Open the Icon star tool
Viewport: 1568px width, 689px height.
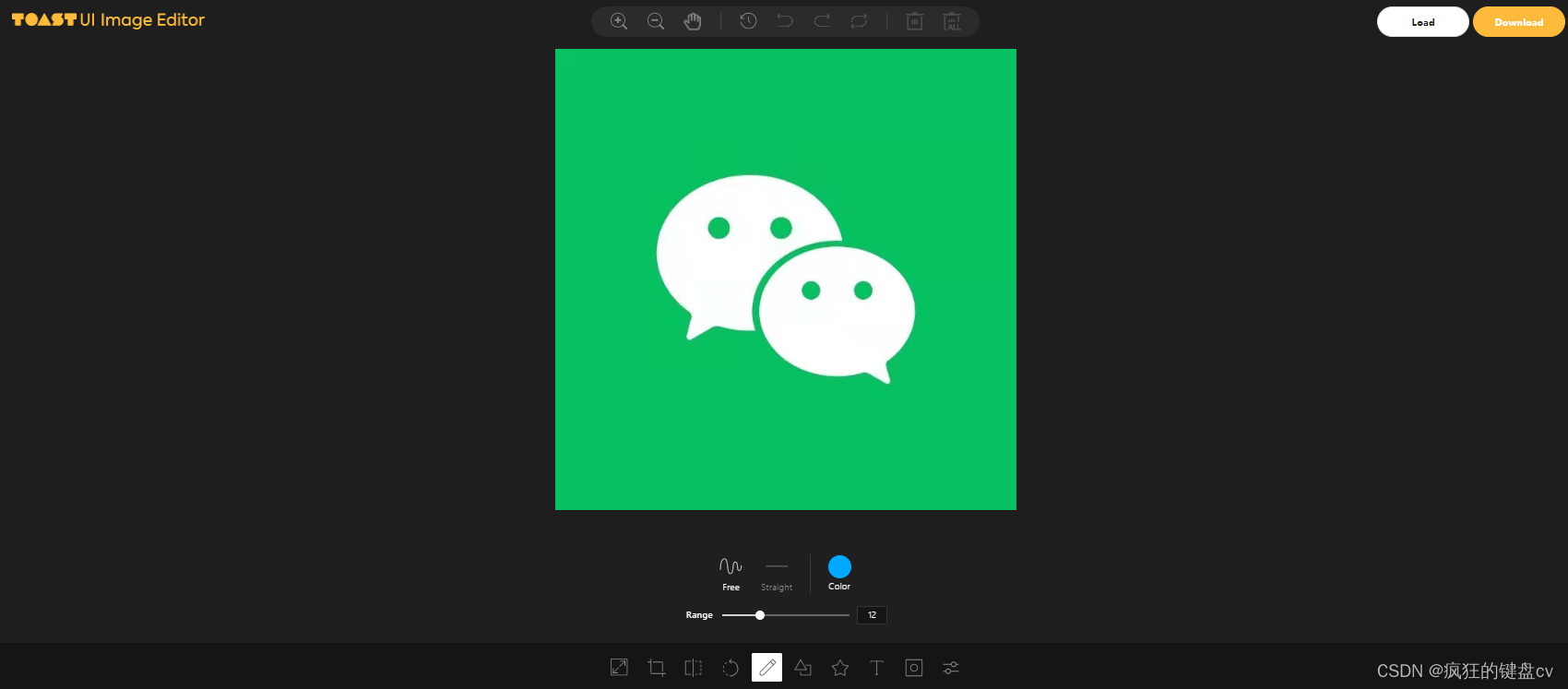point(840,667)
